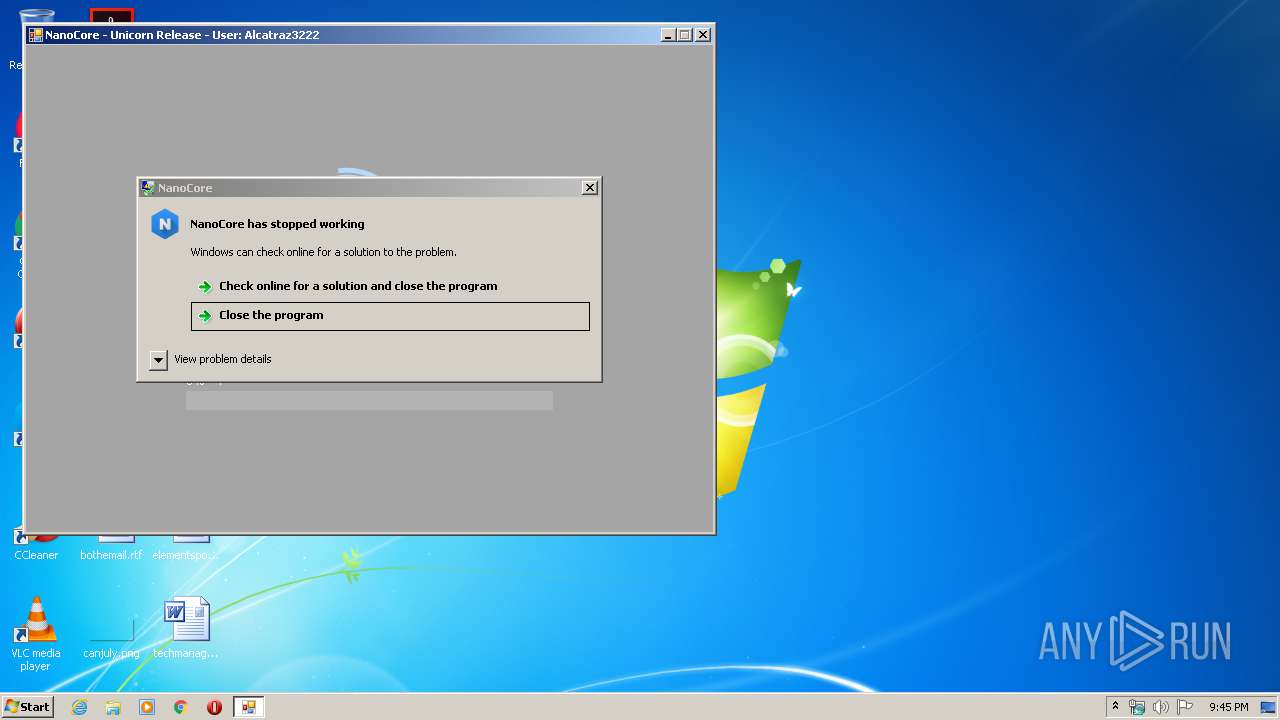Screen dimensions: 1280x720
Task: Open Action Center flag icon
Action: click(1185, 707)
